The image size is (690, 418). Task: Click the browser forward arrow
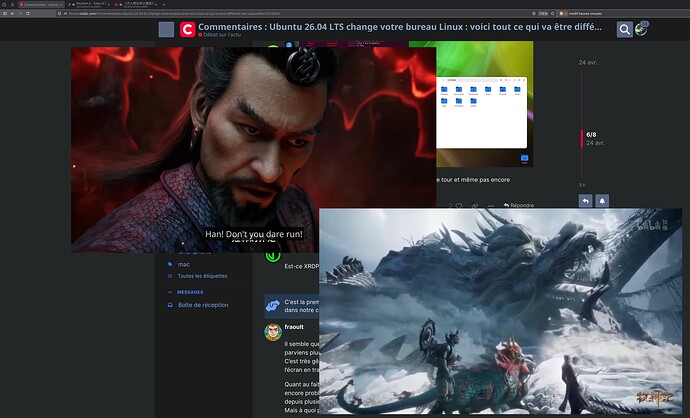pos(20,14)
